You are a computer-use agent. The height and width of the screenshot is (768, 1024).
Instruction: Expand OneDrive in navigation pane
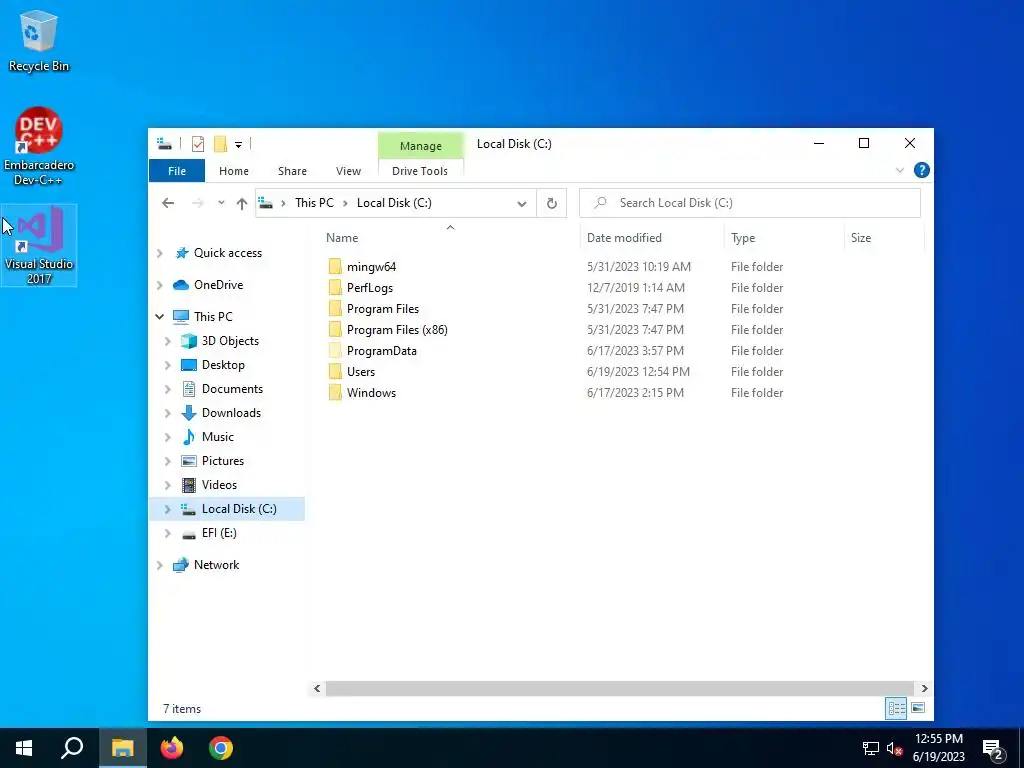pos(159,285)
